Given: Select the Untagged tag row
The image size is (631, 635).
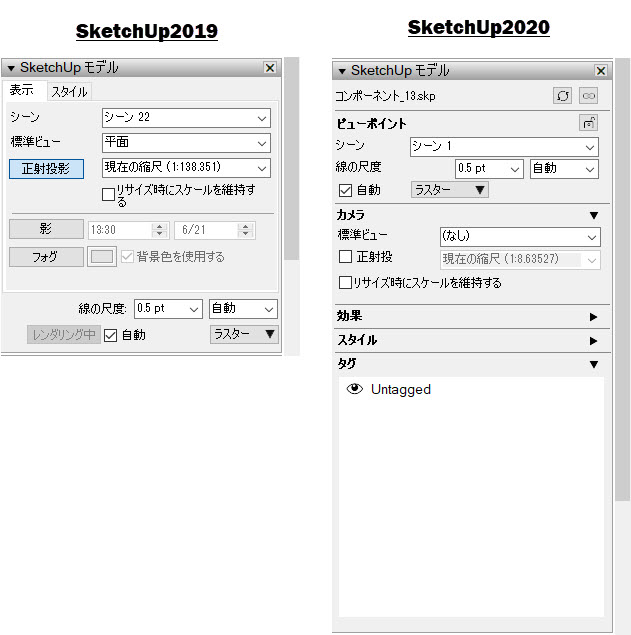Looking at the screenshot, I should [x=471, y=389].
